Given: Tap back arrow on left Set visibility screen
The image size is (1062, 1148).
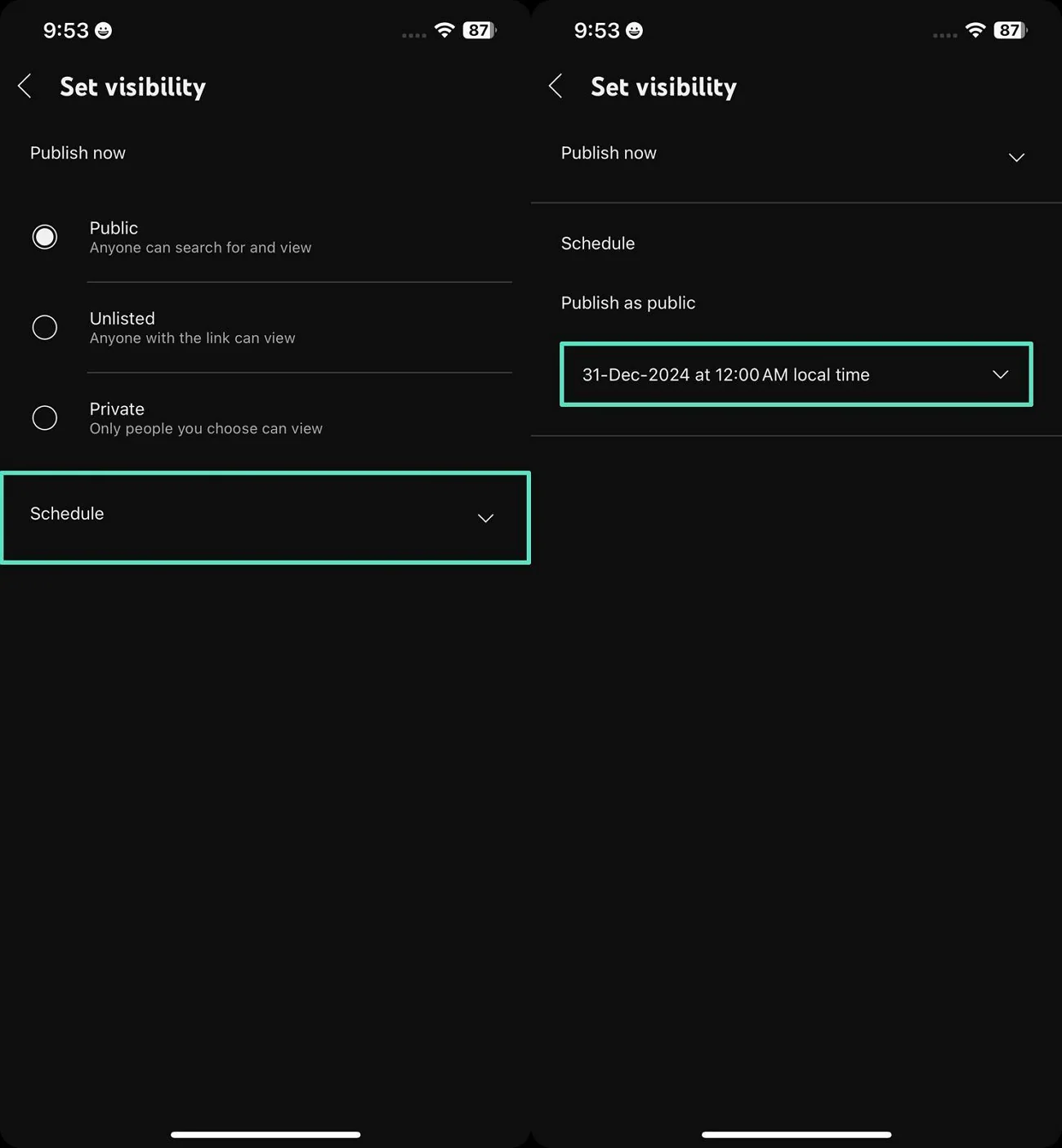Looking at the screenshot, I should [x=25, y=86].
